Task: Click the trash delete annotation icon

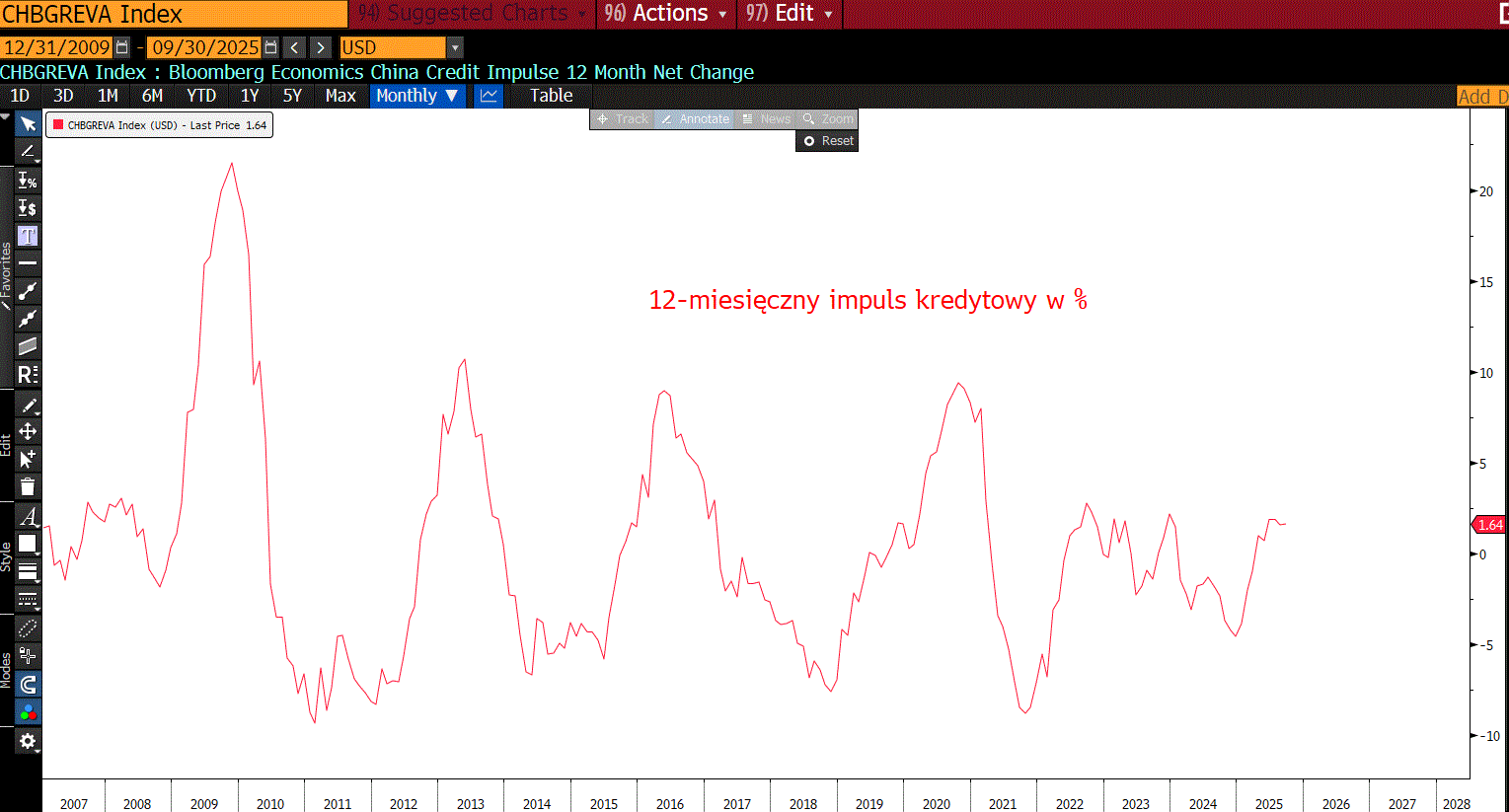Action: [28, 486]
